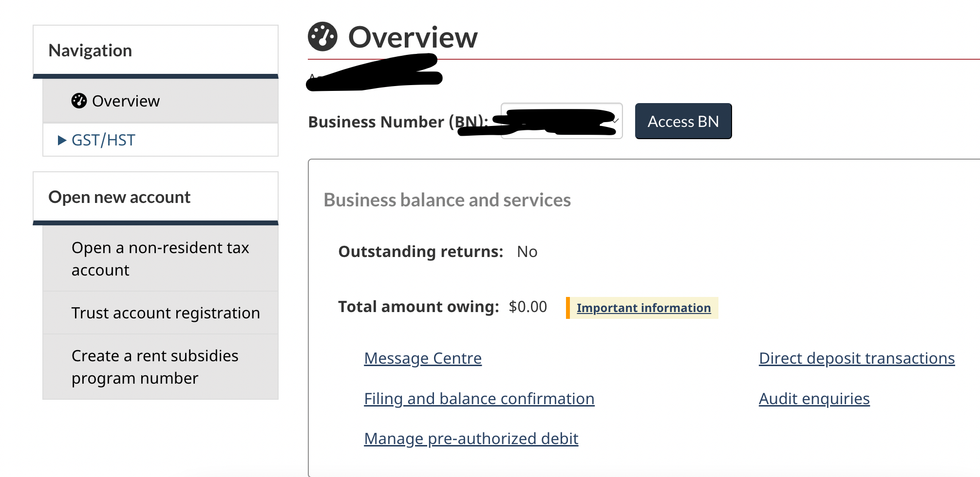The width and height of the screenshot is (980, 477).
Task: Open the Overview navigation item
Action: pos(160,101)
